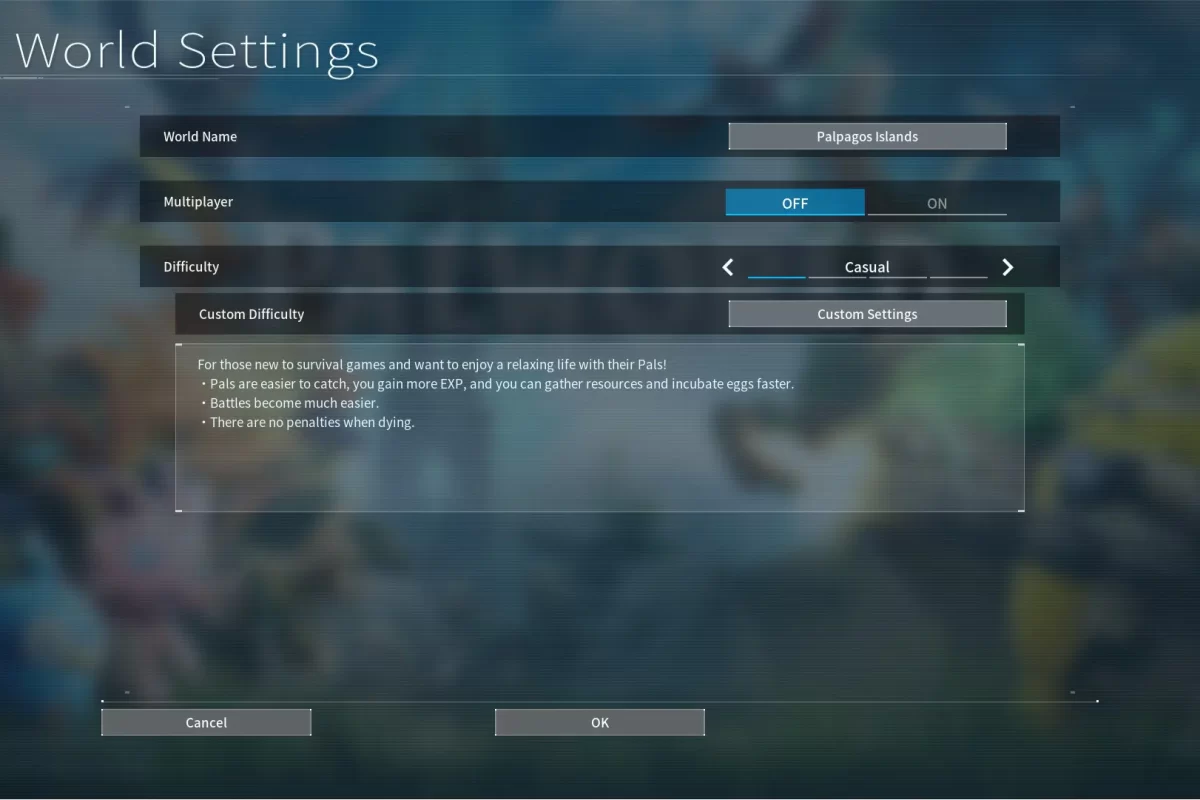Edit the Palpagos Islands world name field

coord(867,137)
